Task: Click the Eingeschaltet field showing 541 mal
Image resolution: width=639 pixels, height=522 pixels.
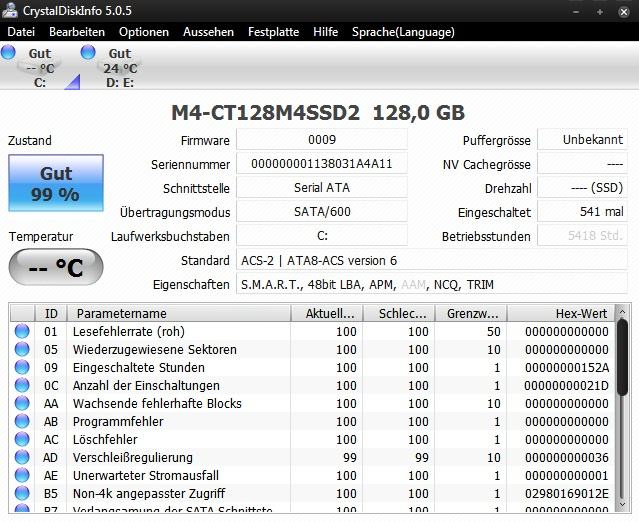Action: (583, 211)
